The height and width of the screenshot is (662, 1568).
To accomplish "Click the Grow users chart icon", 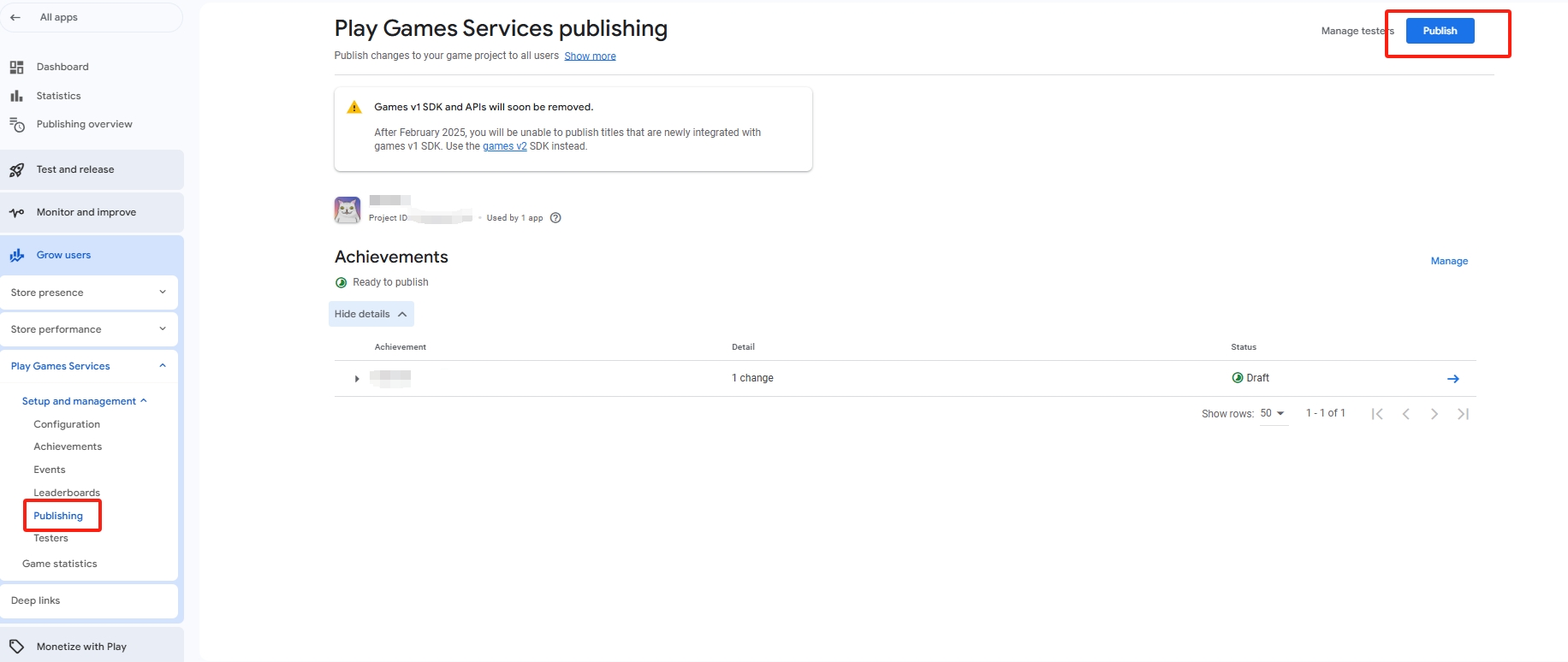I will (x=16, y=255).
